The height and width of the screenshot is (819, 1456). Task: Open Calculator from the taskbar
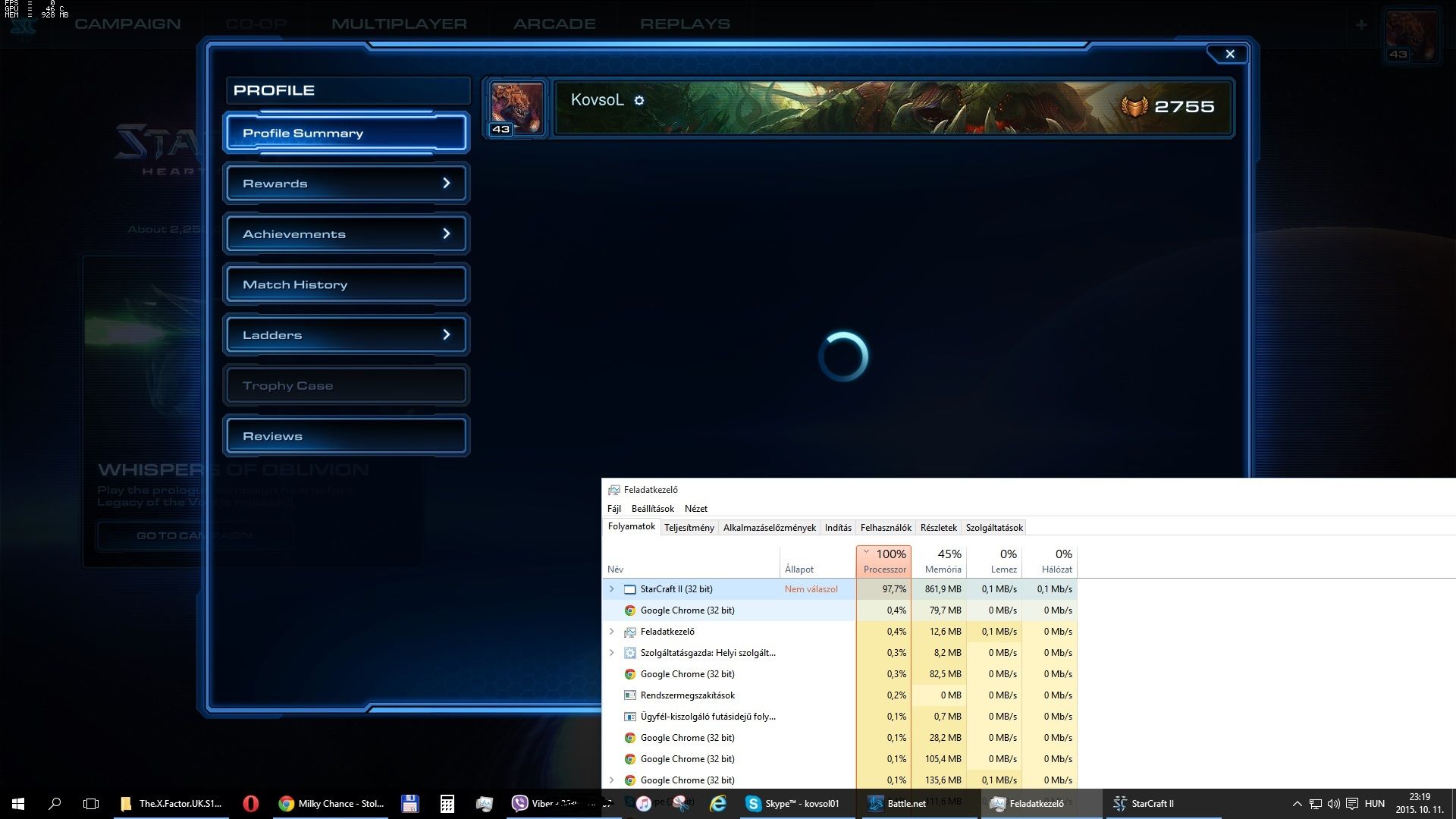point(447,804)
